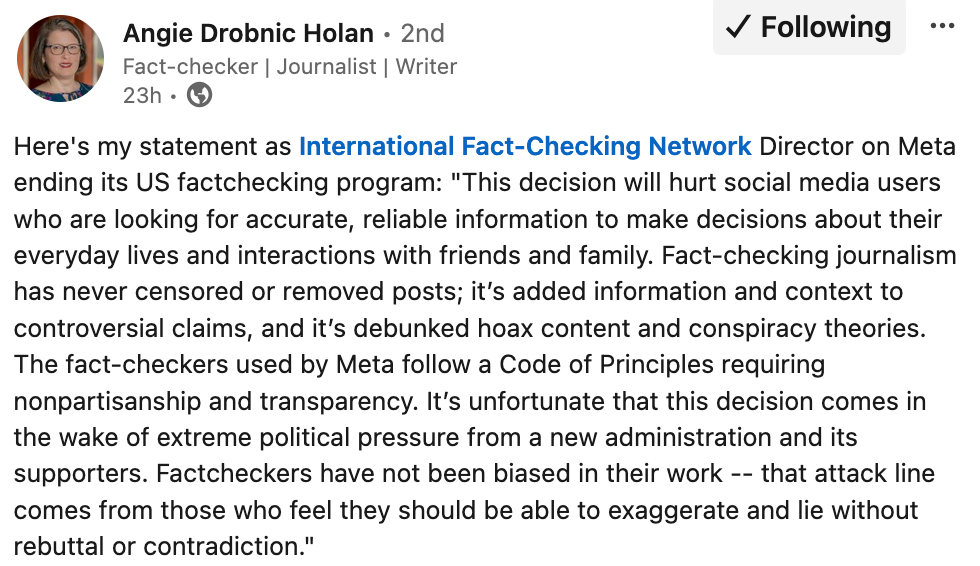Follow the International Fact-Checking Network link

[525, 147]
